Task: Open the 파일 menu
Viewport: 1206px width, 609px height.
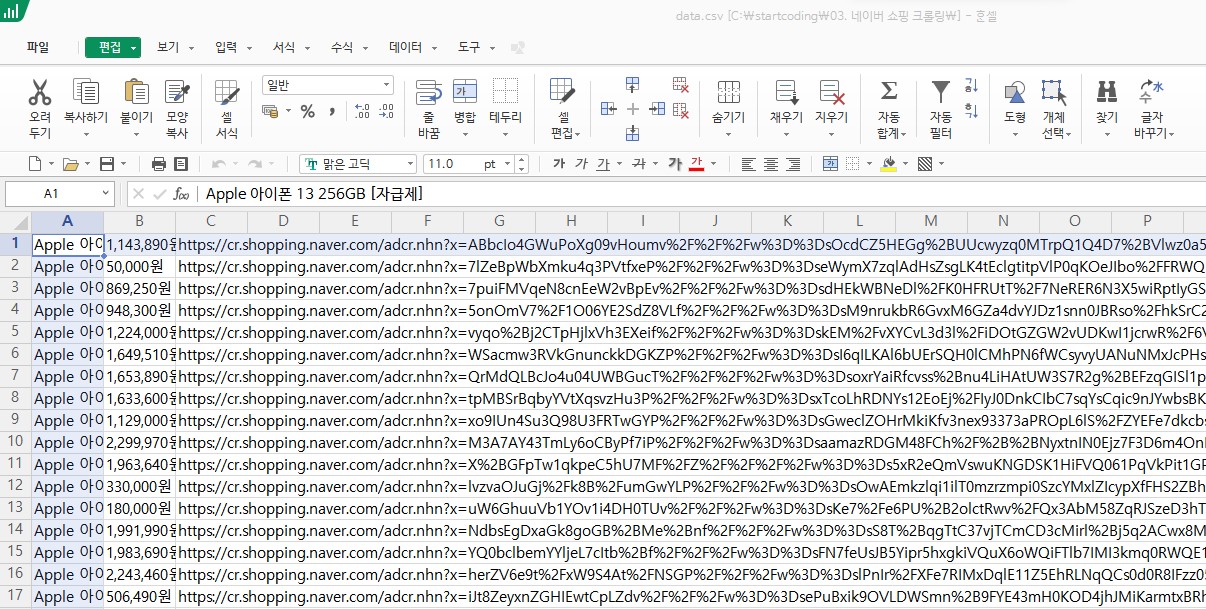Action: pos(38,47)
